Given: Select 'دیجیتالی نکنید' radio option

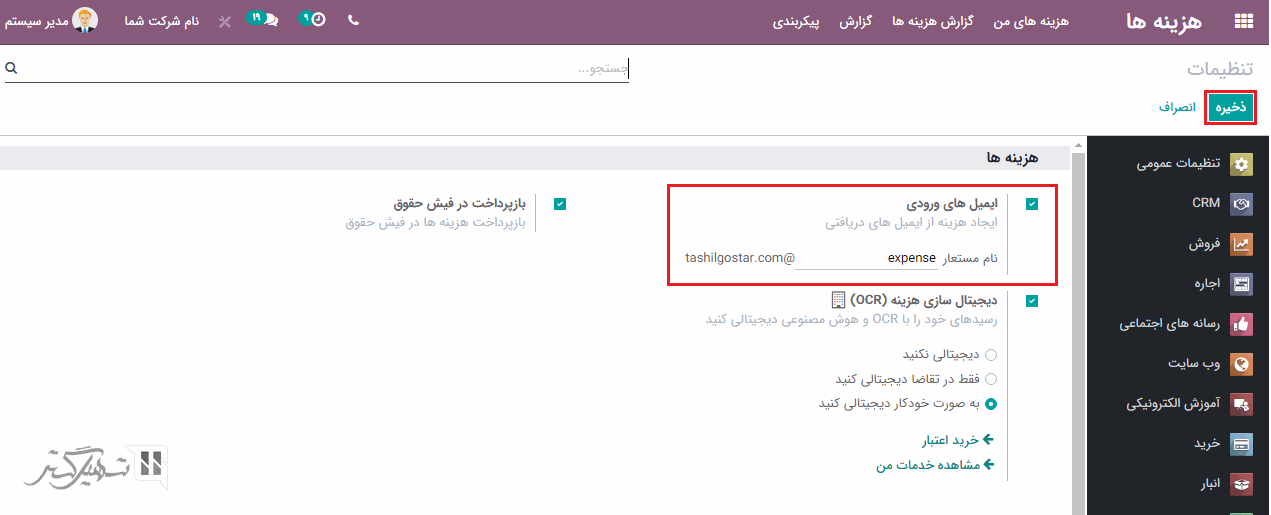Looking at the screenshot, I should tap(990, 355).
